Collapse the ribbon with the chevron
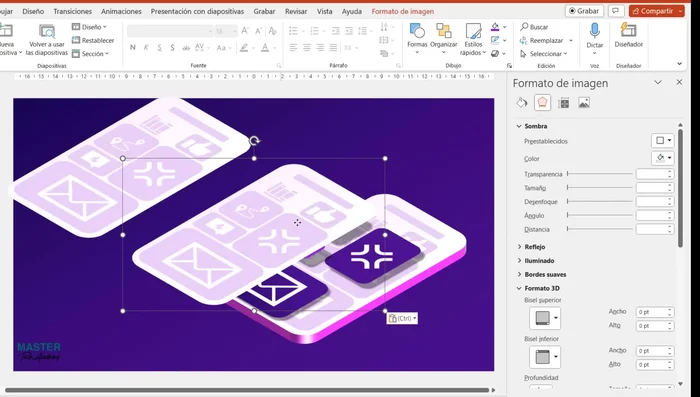 [x=679, y=64]
